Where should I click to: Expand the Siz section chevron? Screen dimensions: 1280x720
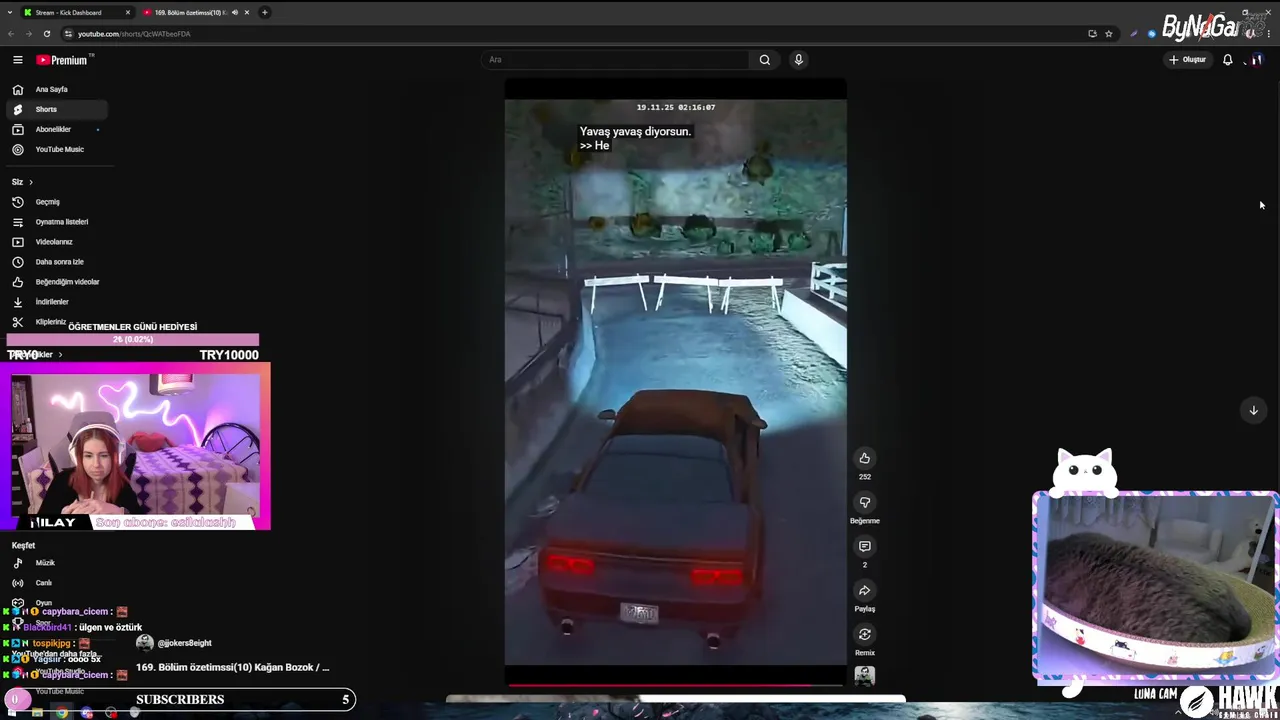[x=30, y=182]
